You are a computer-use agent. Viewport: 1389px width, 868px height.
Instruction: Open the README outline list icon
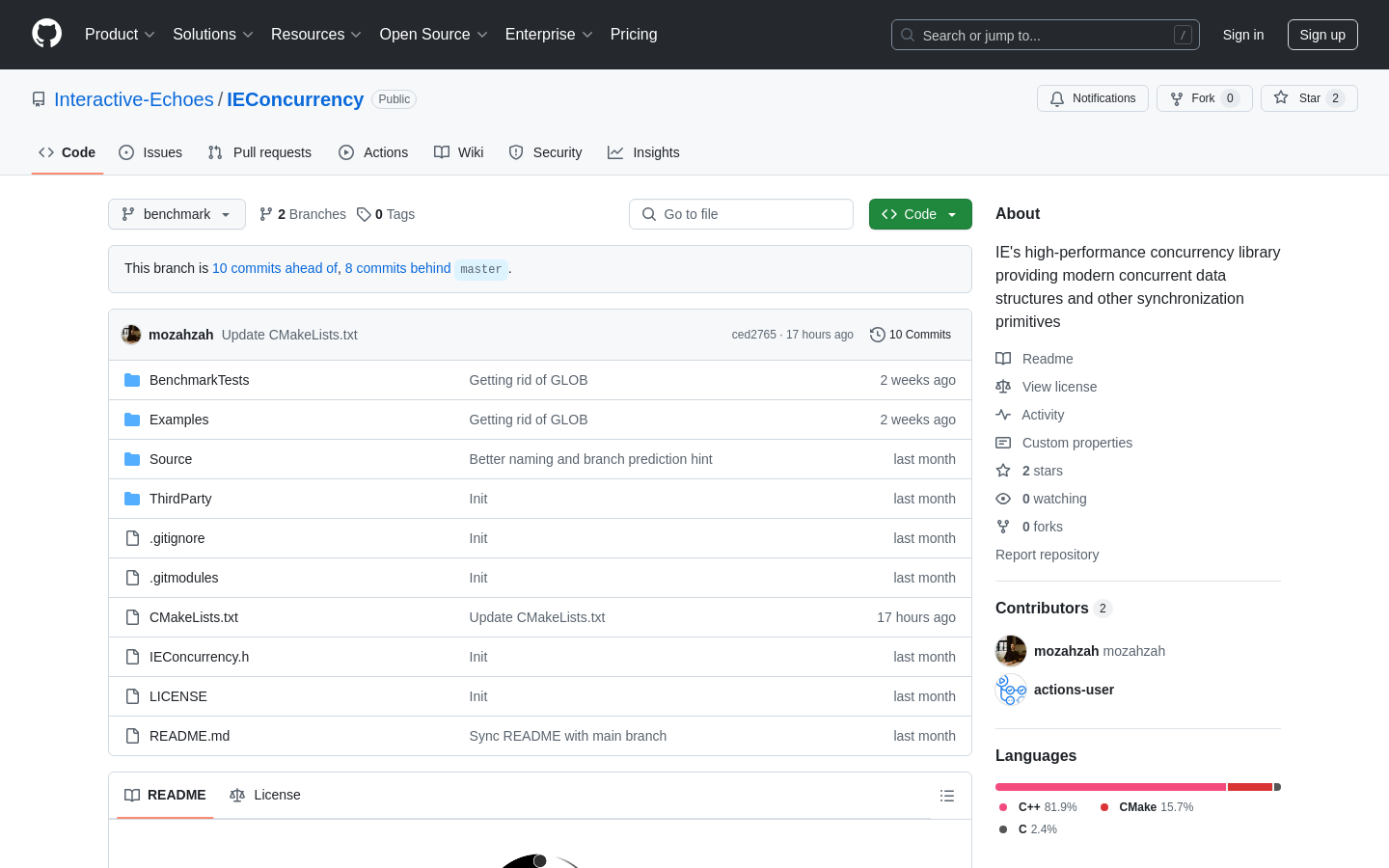947,796
